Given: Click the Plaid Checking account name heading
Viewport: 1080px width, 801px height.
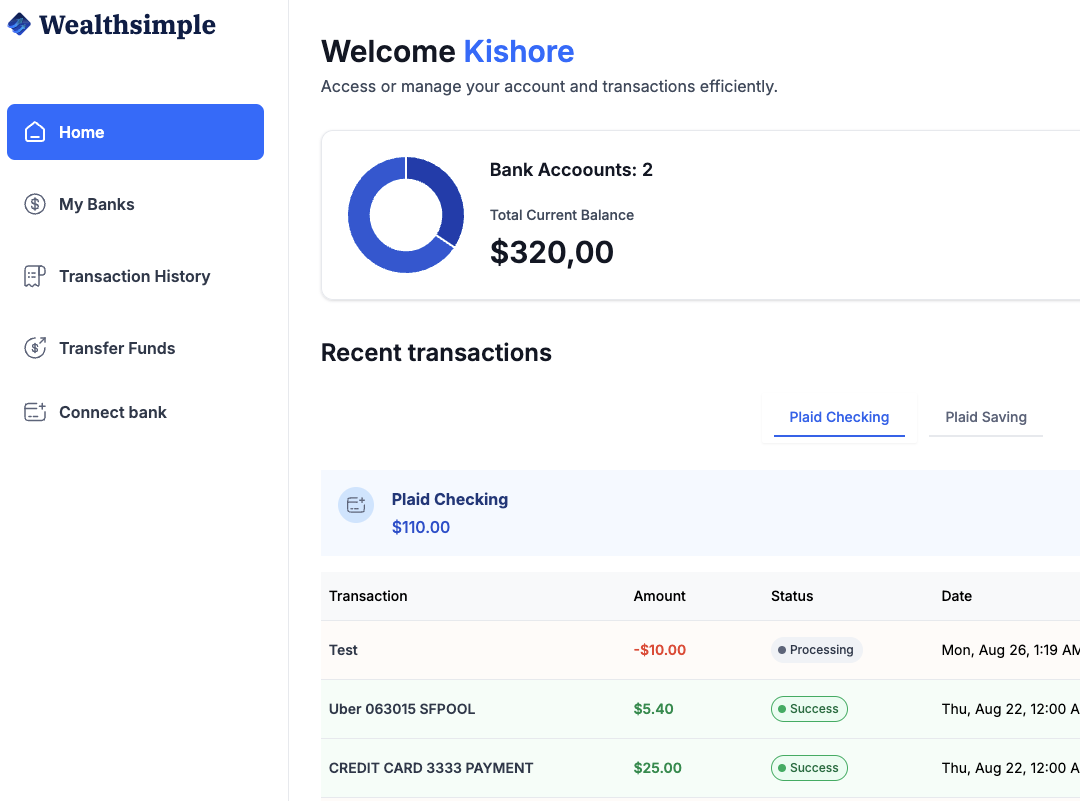Looking at the screenshot, I should point(450,499).
